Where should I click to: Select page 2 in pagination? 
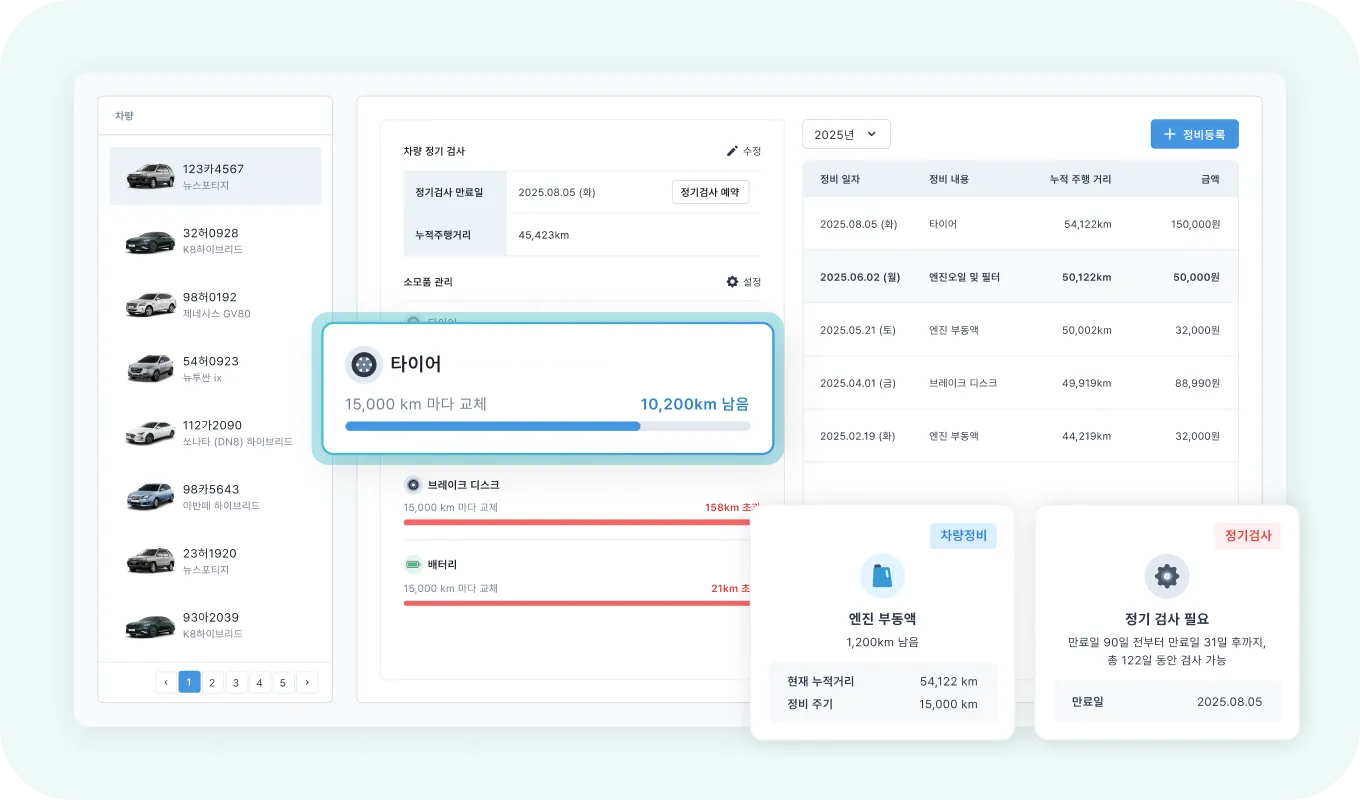213,682
